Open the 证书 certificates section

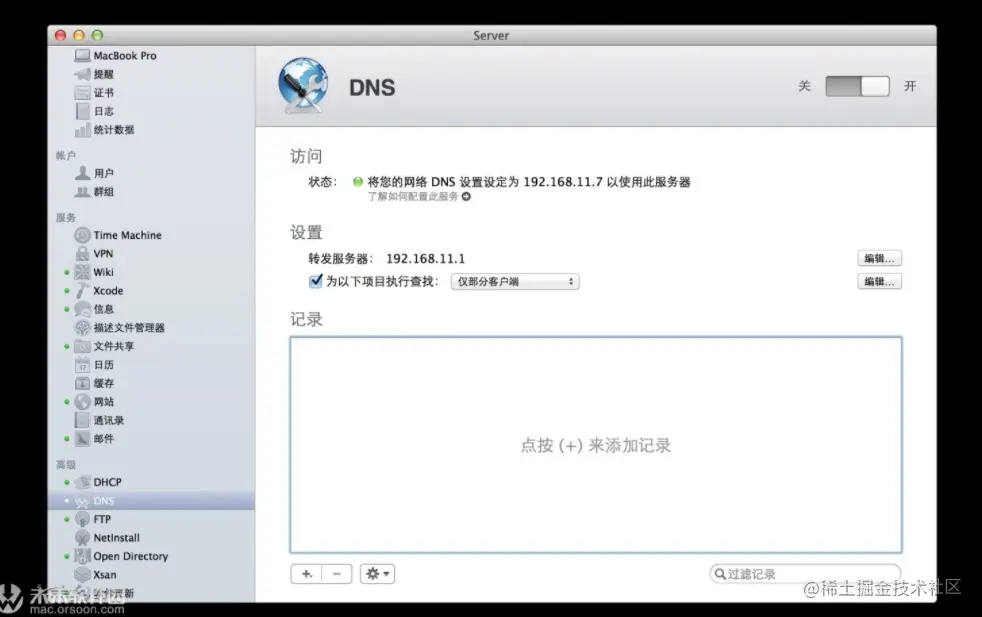pos(95,93)
